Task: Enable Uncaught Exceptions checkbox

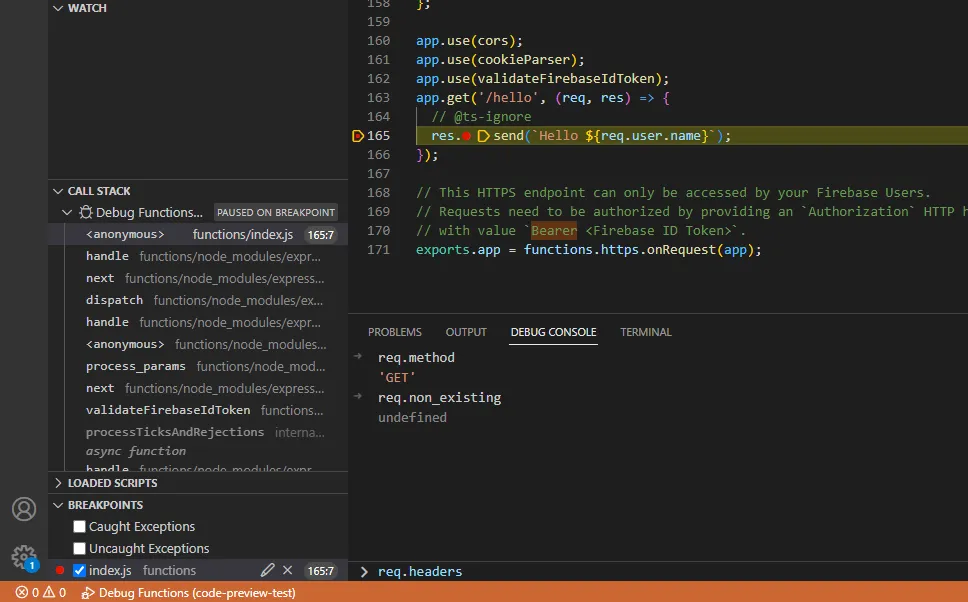Action: 80,549
